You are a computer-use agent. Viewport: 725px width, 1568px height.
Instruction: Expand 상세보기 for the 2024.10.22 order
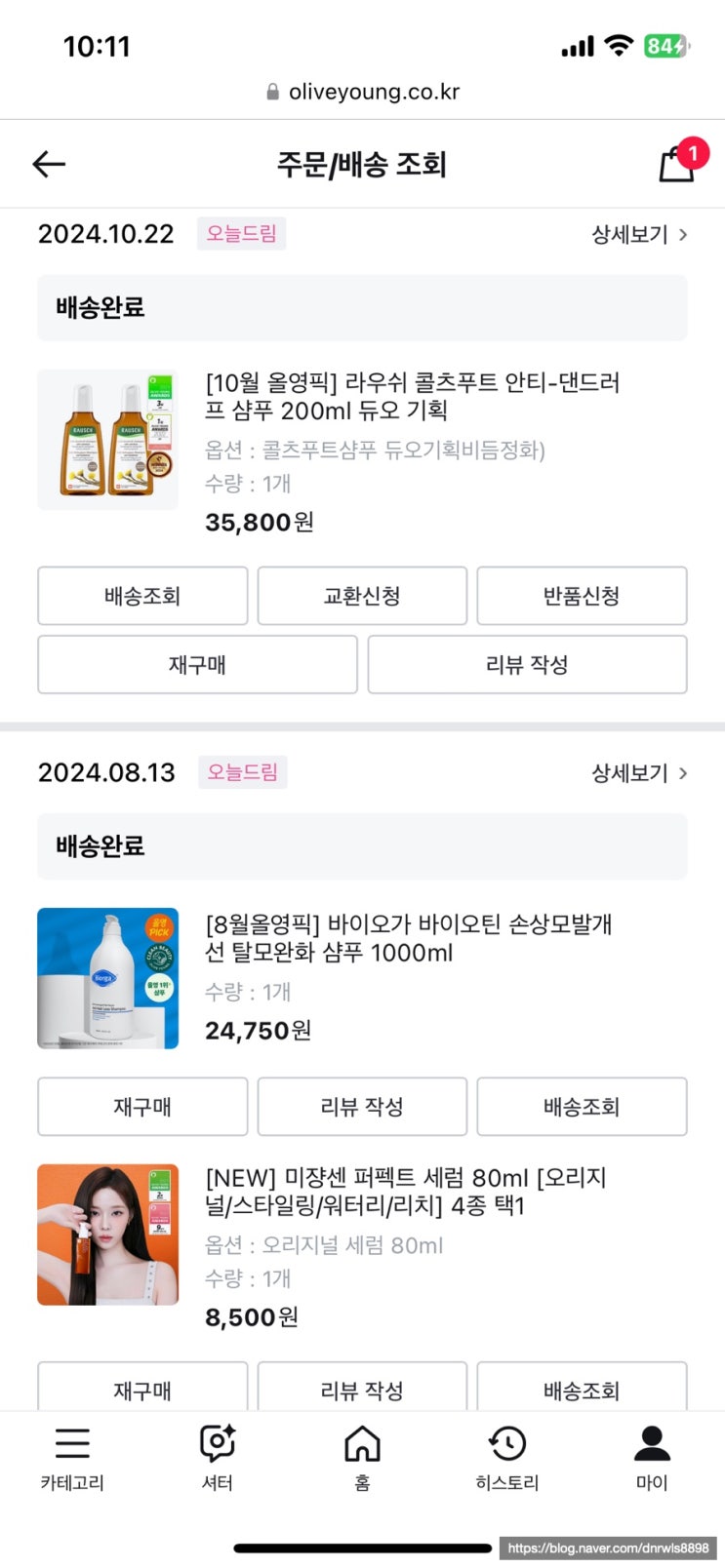(639, 235)
